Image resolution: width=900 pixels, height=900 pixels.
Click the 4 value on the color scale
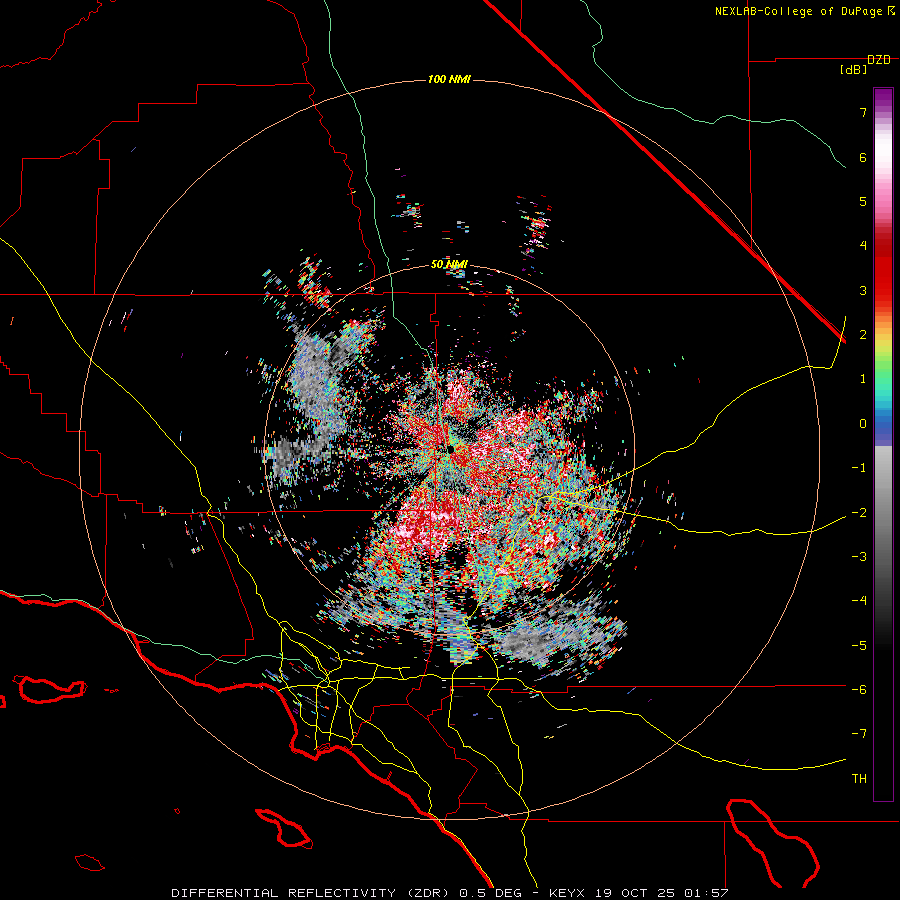tap(863, 246)
